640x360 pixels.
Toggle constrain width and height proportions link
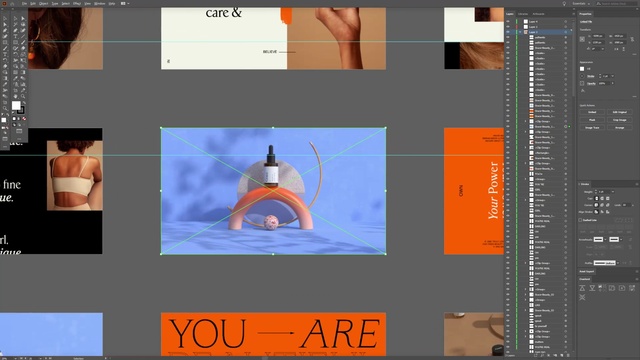(x=632, y=39)
